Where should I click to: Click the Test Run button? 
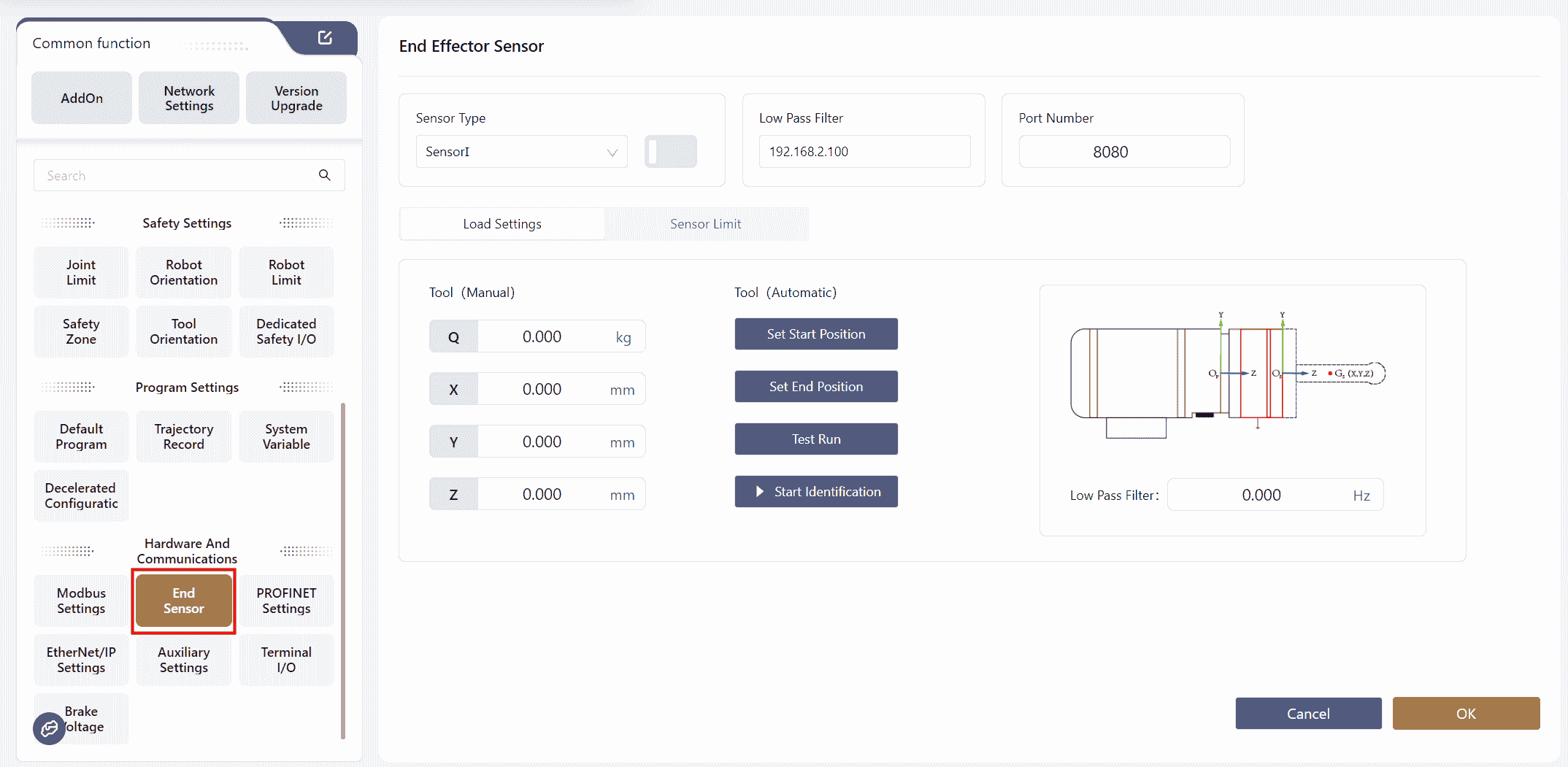[815, 439]
